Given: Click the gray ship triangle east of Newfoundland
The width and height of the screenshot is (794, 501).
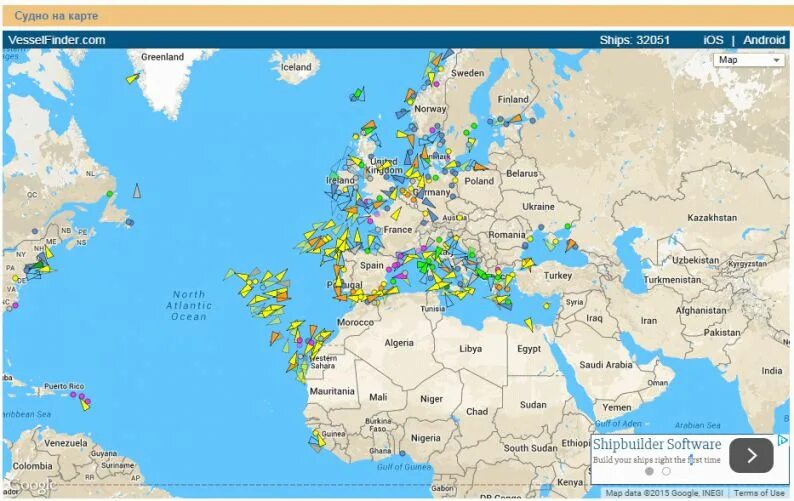Looking at the screenshot, I should click(x=137, y=191).
